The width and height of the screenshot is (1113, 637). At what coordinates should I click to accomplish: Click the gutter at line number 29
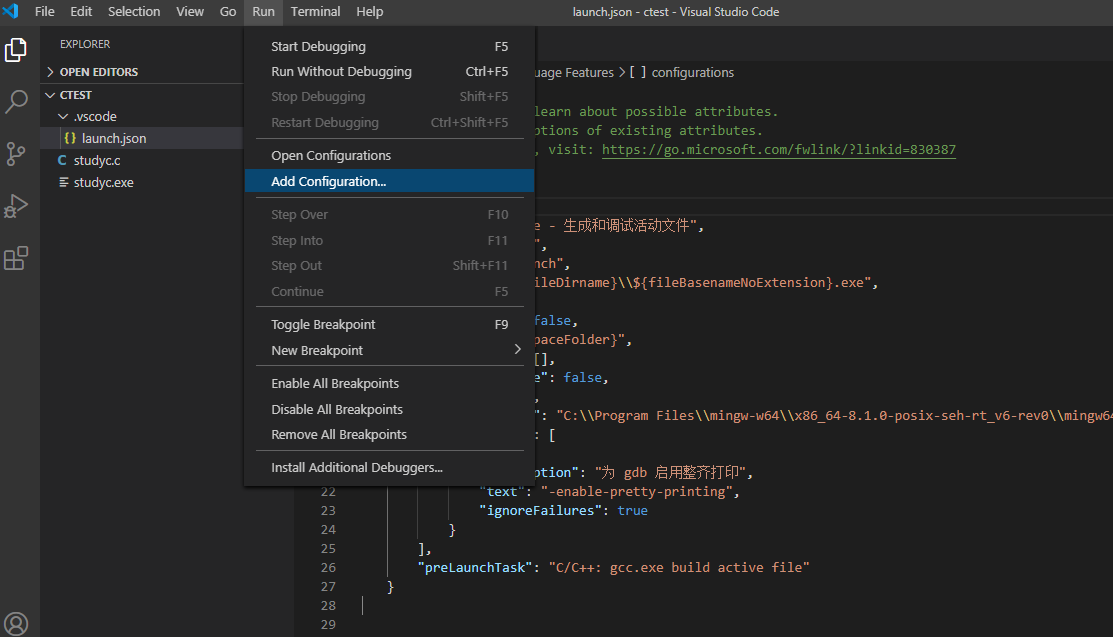[x=328, y=624]
